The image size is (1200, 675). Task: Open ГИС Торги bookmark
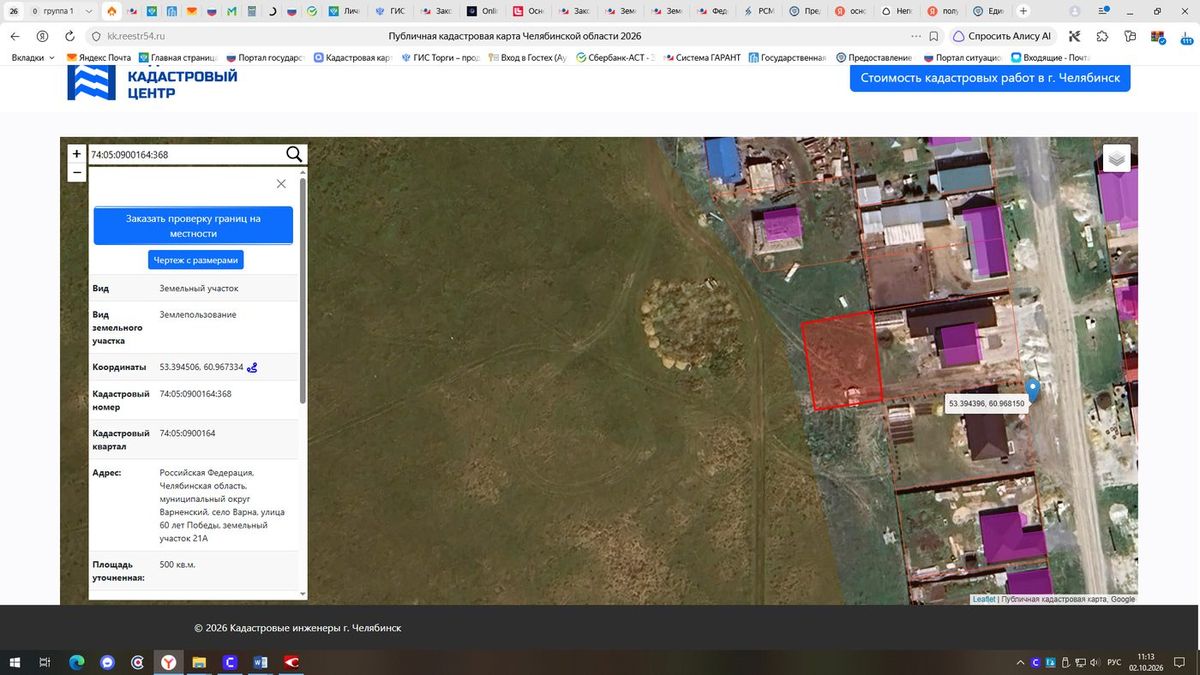point(441,58)
